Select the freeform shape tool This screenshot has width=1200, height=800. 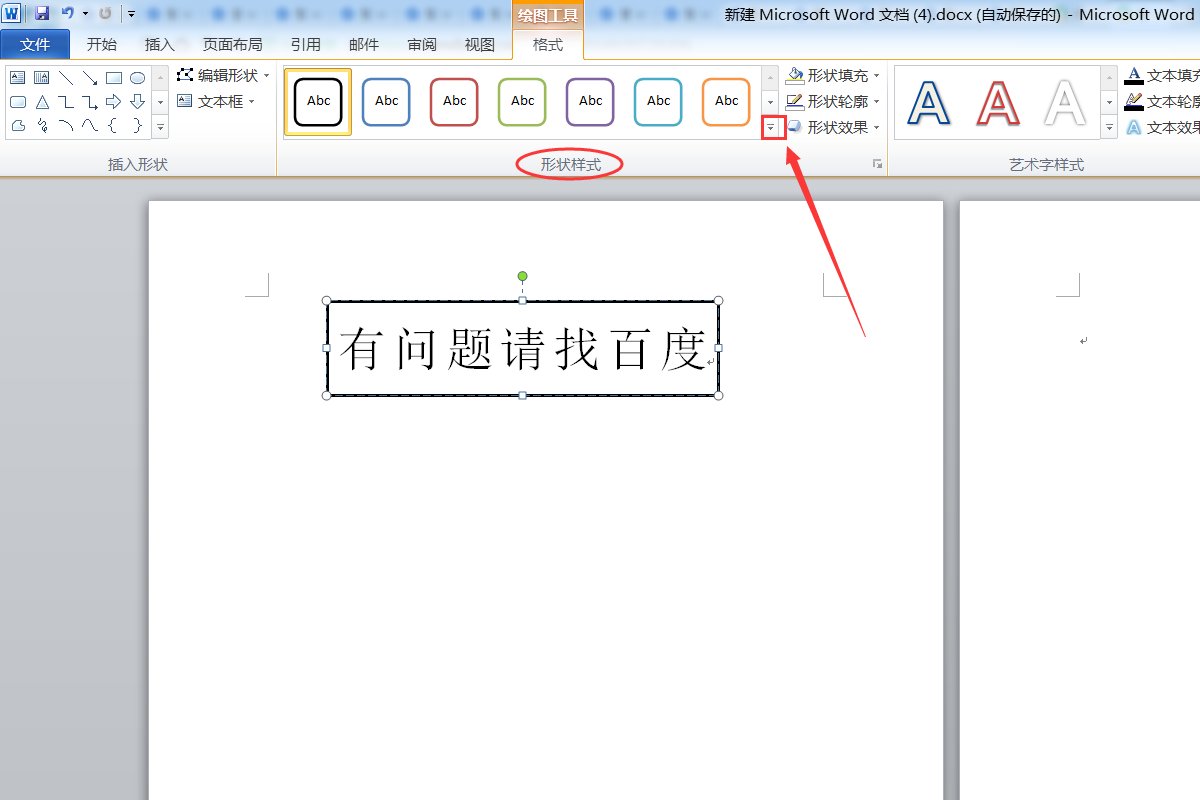click(18, 125)
